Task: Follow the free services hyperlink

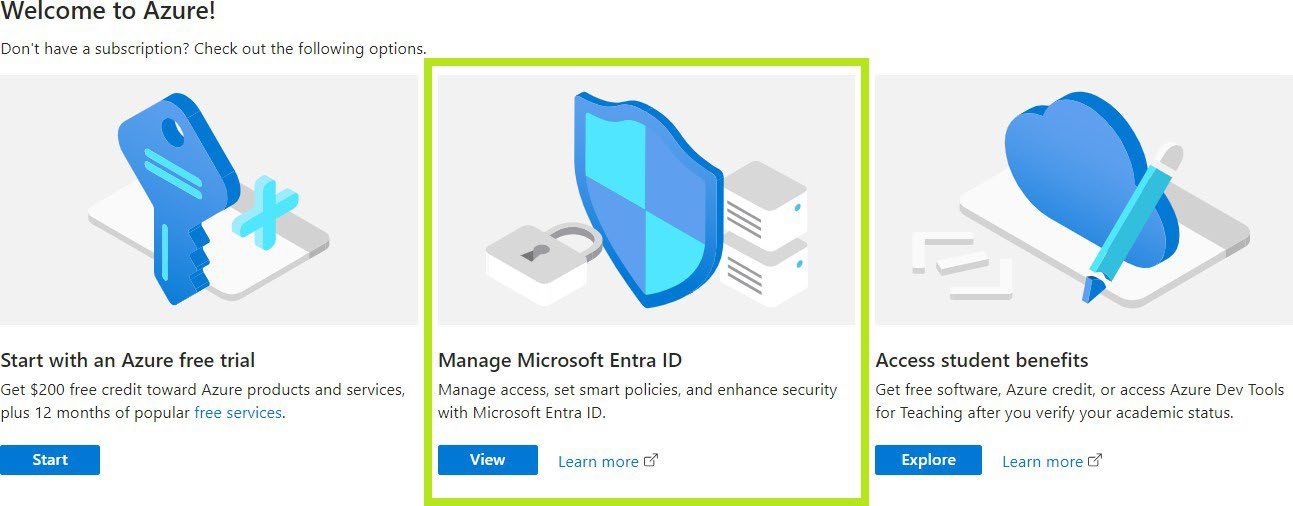Action: pos(238,412)
